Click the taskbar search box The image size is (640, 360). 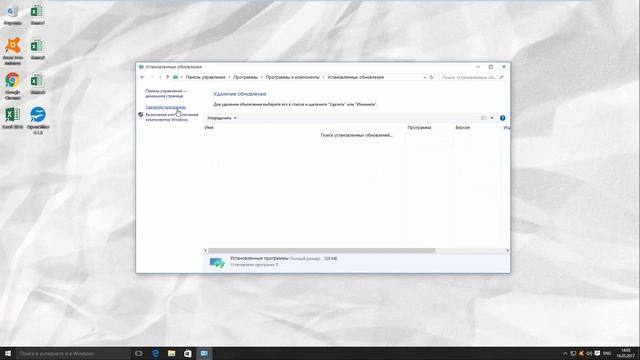point(73,353)
